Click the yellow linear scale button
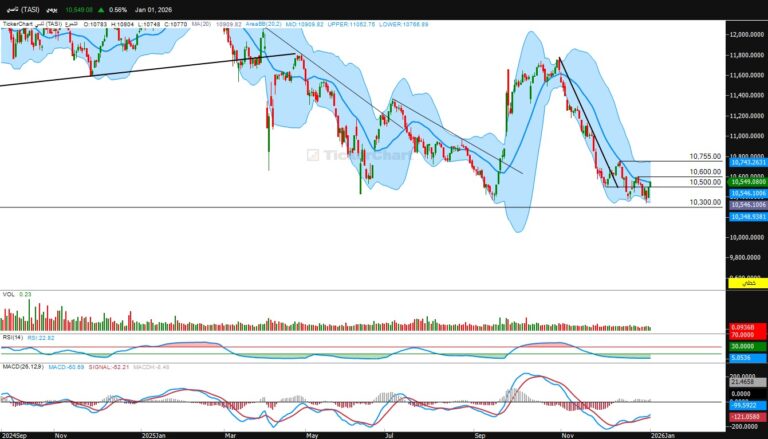Image resolution: width=768 pixels, height=439 pixels. tap(747, 284)
